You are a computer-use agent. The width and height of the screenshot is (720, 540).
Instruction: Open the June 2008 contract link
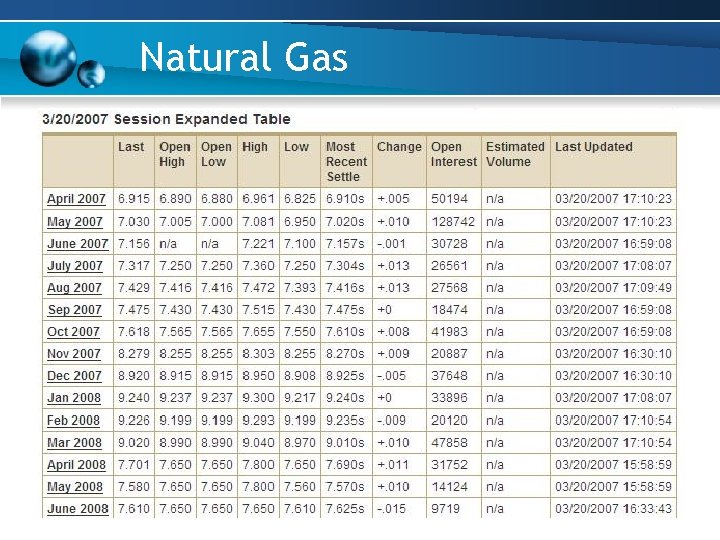coord(78,509)
